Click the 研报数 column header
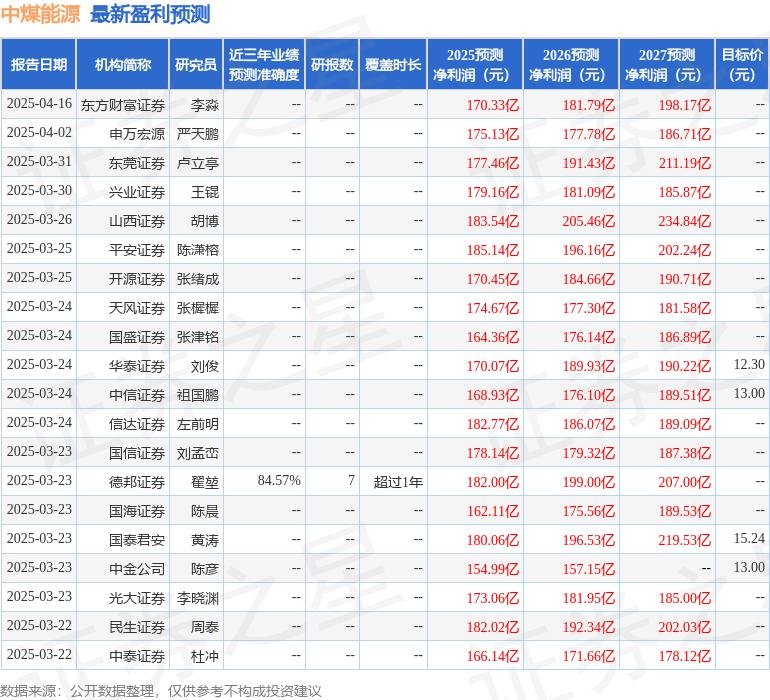The width and height of the screenshot is (770, 700). 332,64
